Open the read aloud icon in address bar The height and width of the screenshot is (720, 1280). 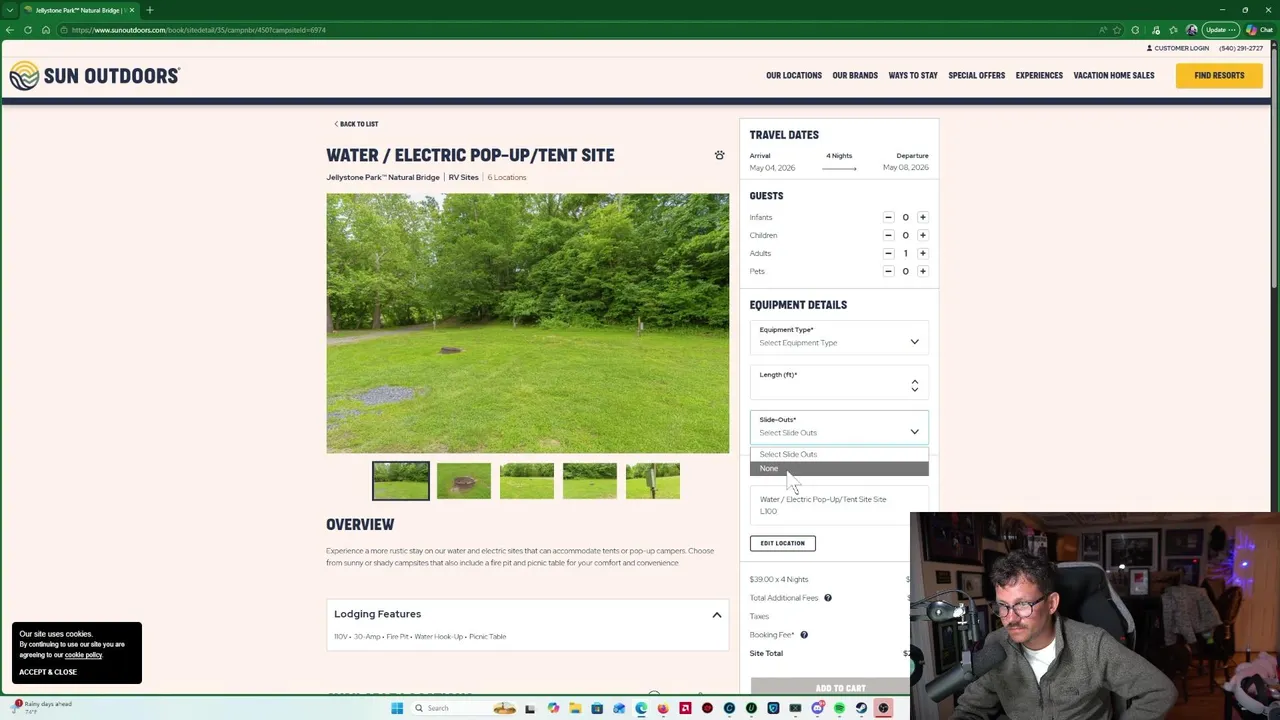[x=1103, y=30]
